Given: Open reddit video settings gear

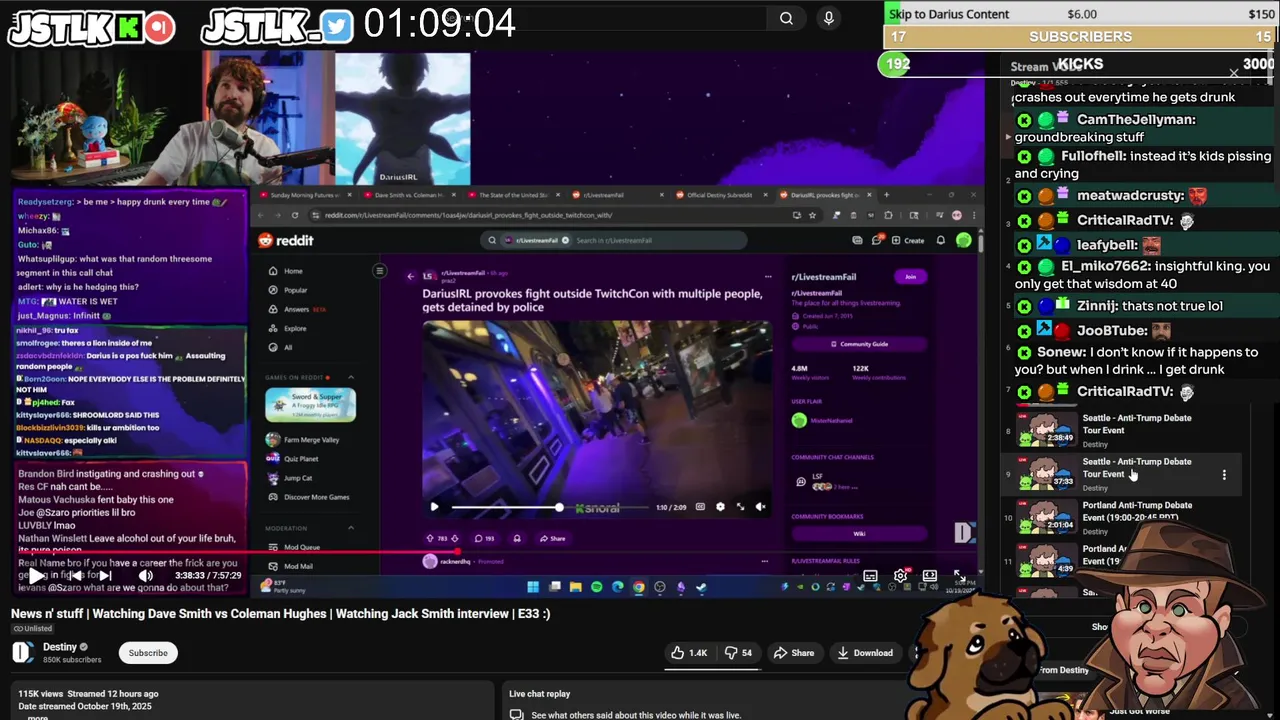Looking at the screenshot, I should 720,507.
